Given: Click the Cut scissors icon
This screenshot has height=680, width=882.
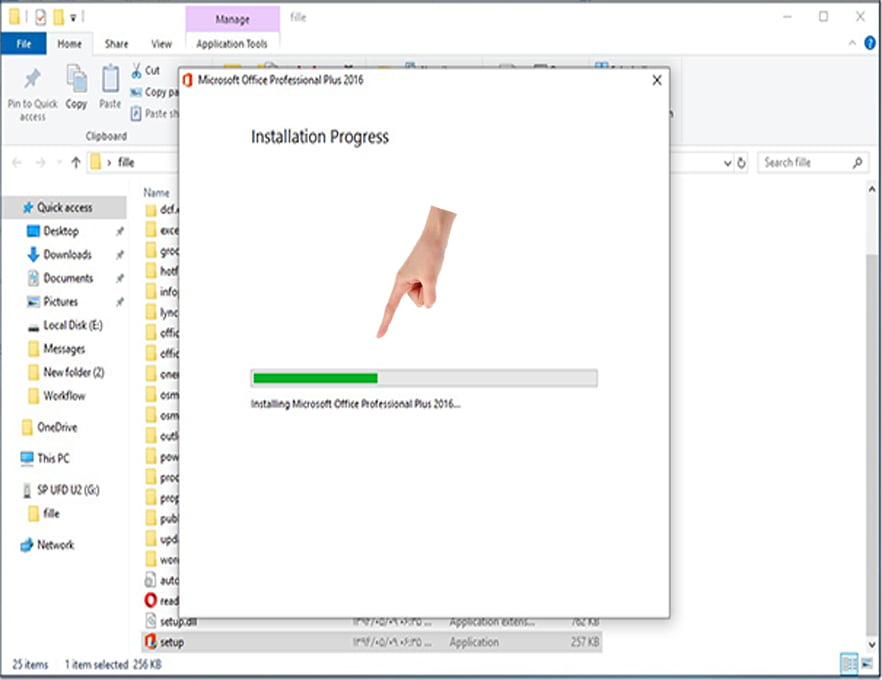Looking at the screenshot, I should pyautogui.click(x=136, y=71).
